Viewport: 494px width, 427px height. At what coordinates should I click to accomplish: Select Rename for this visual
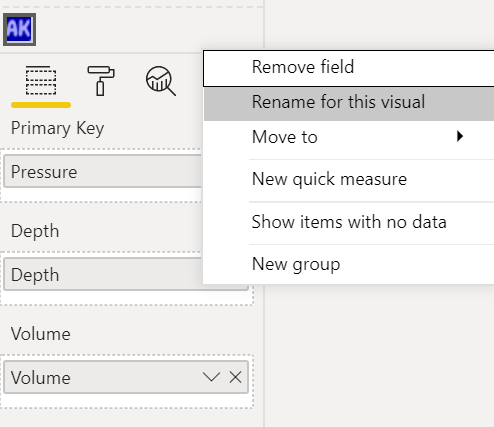[x=349, y=103]
